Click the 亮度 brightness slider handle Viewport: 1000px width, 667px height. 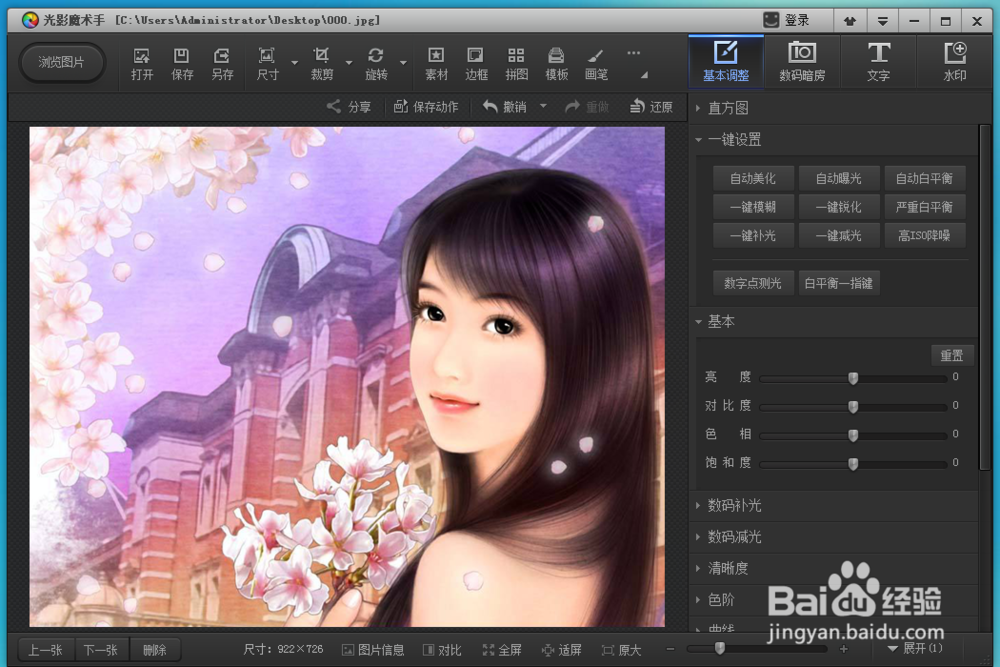(853, 378)
